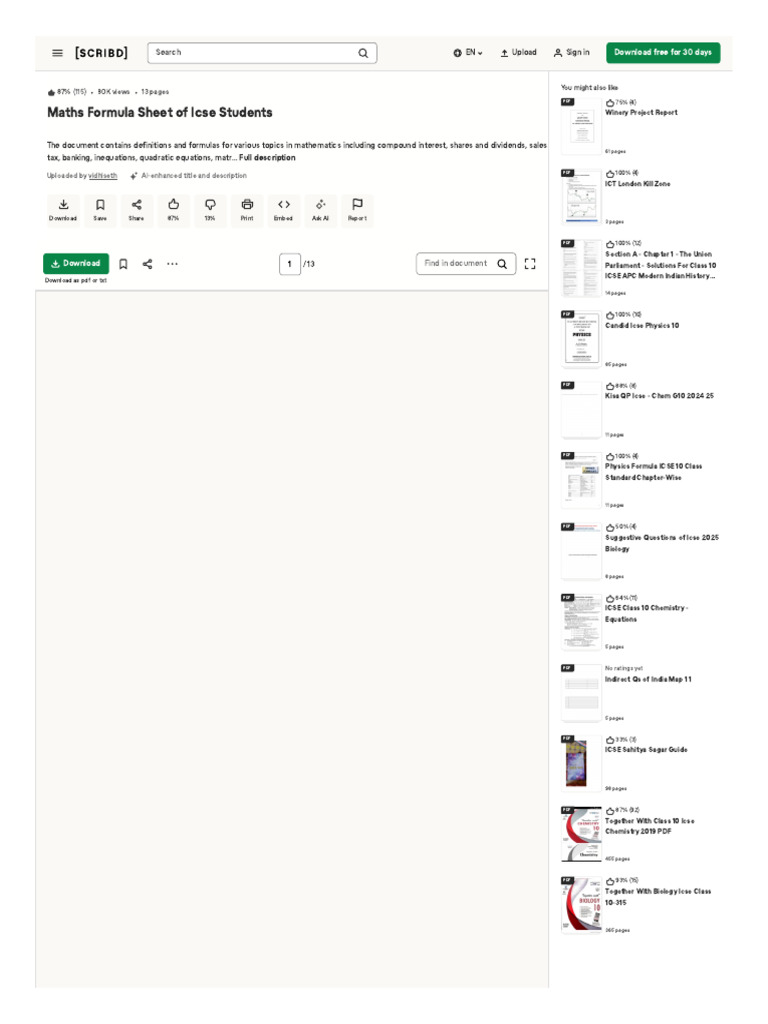This screenshot has width=768, height=1024.
Task: Click share icon in viewer toolbar
Action: click(148, 264)
